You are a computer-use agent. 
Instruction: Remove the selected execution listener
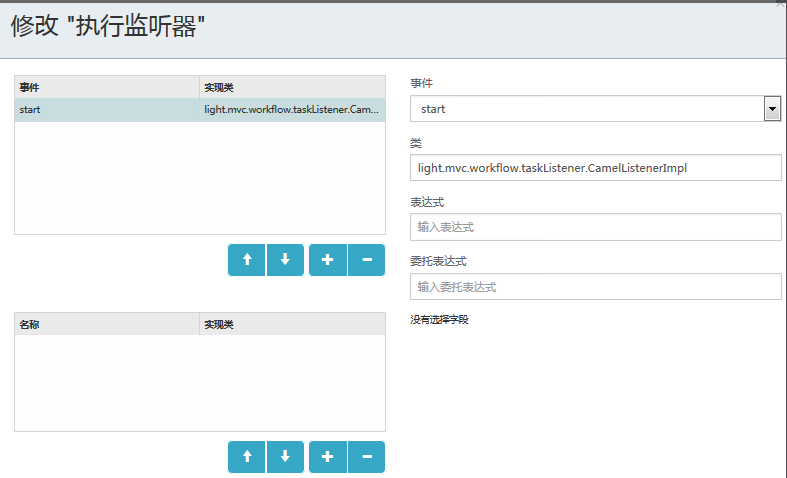(366, 260)
